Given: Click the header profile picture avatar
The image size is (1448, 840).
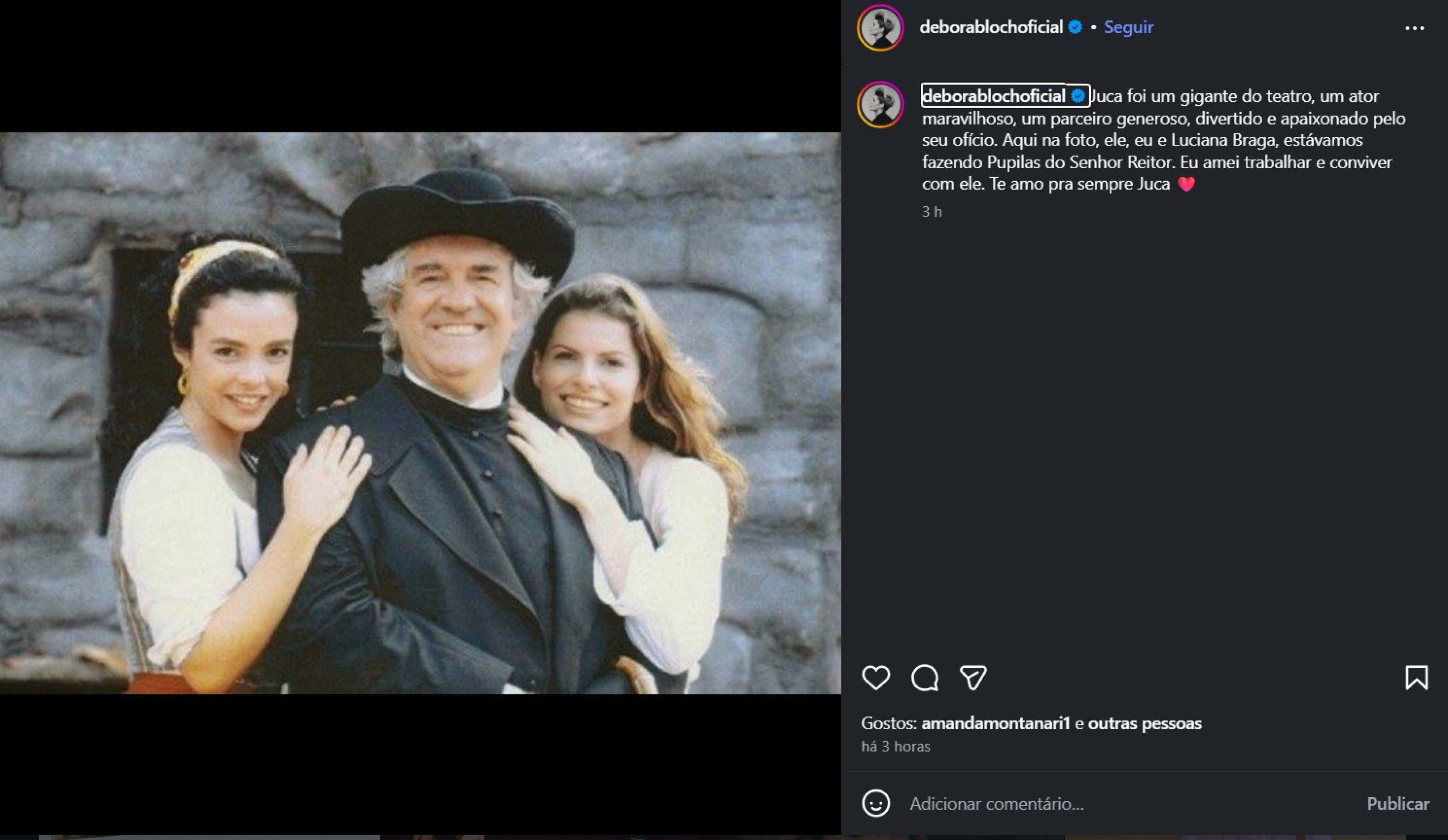Looking at the screenshot, I should 880,27.
